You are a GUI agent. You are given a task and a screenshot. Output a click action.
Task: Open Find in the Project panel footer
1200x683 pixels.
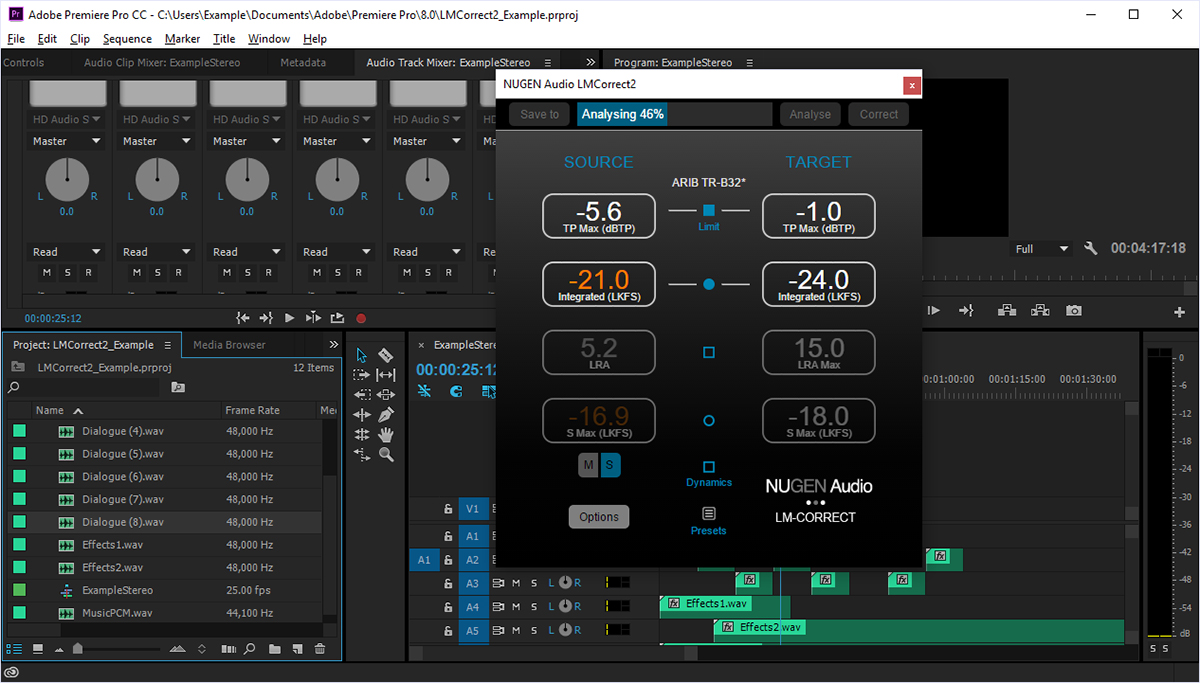[250, 649]
